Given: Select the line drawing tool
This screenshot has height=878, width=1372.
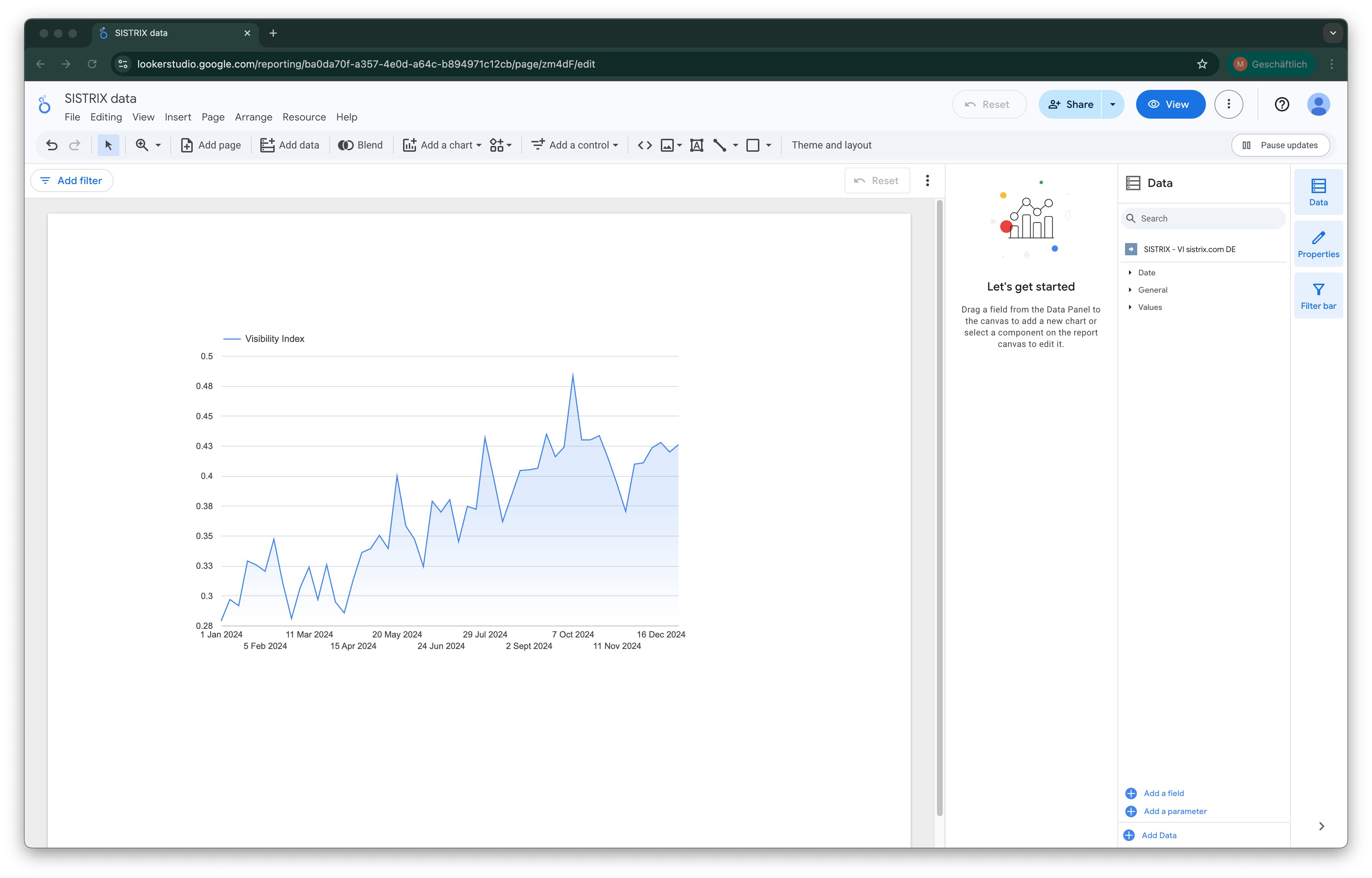Looking at the screenshot, I should click(x=719, y=145).
